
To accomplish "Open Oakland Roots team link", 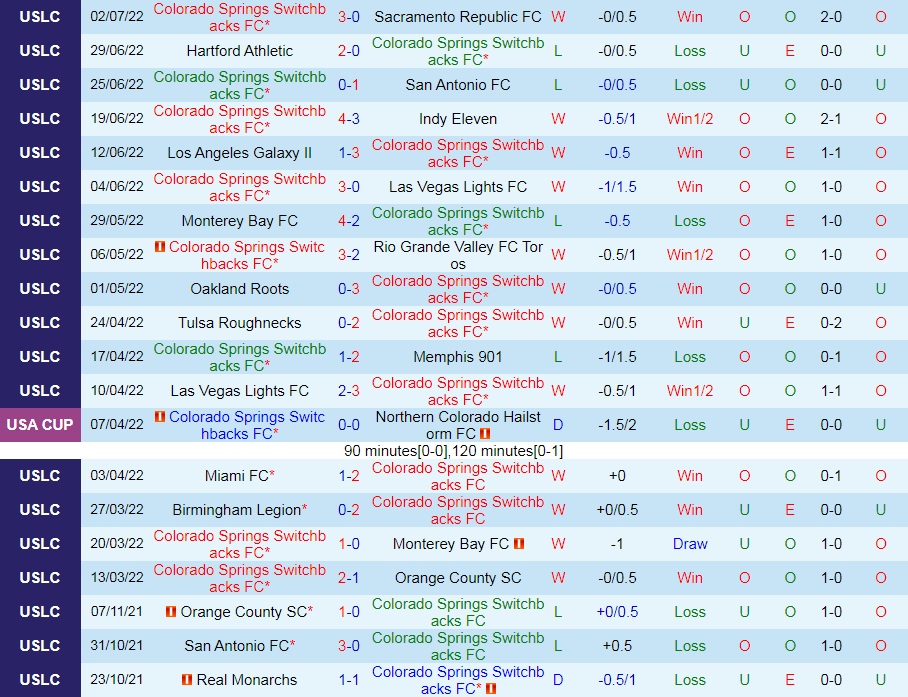I will click(x=240, y=289).
